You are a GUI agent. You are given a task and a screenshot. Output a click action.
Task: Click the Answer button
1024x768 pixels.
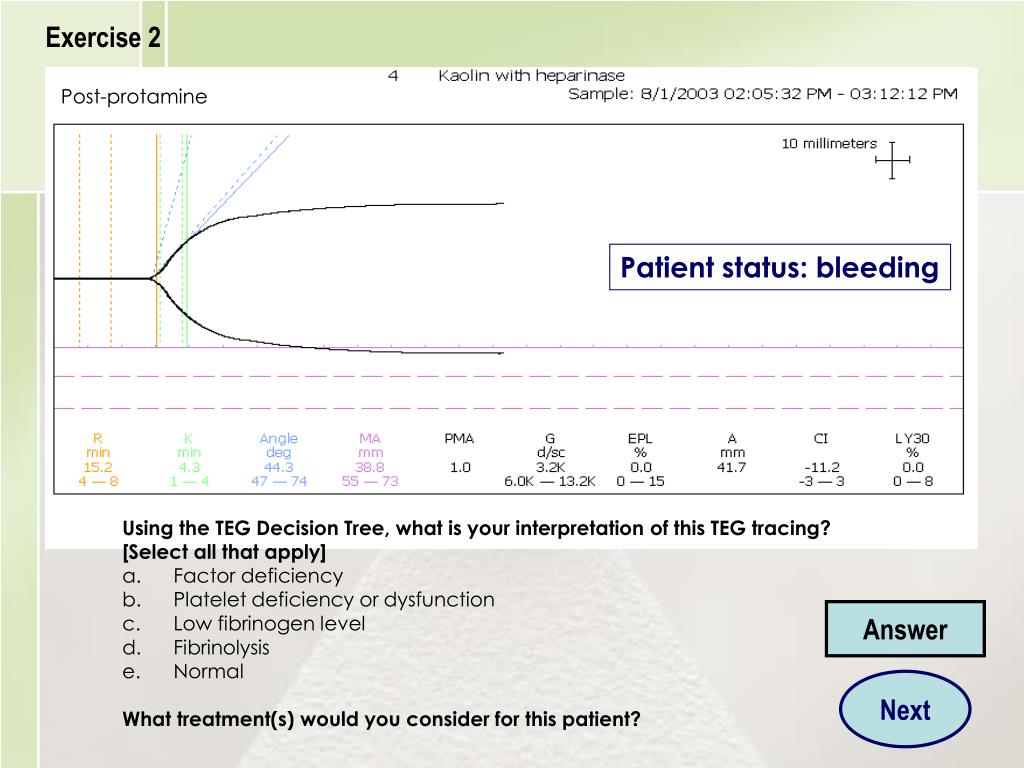pyautogui.click(x=905, y=629)
